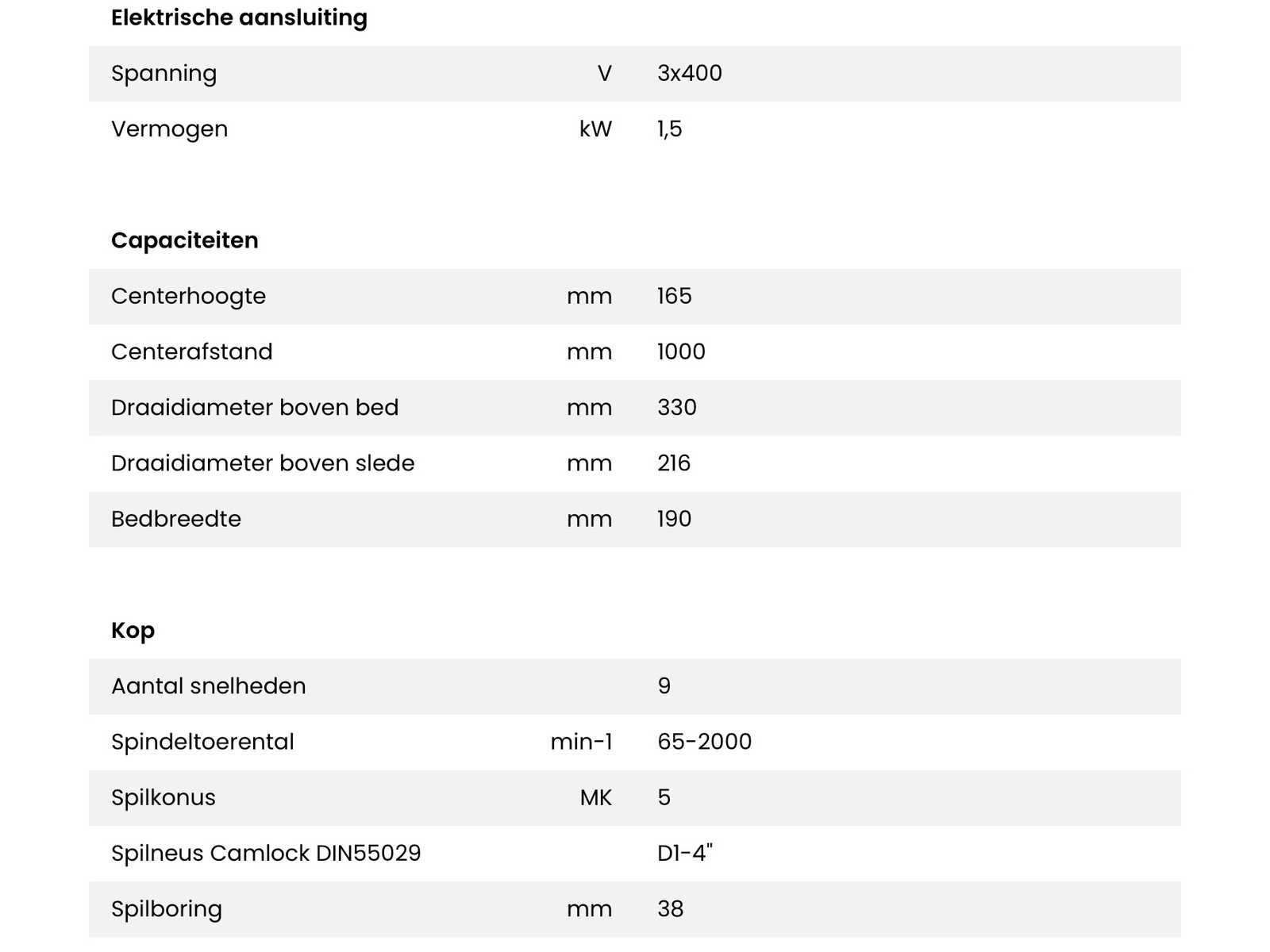Select the Spilkonus row label

coord(163,797)
